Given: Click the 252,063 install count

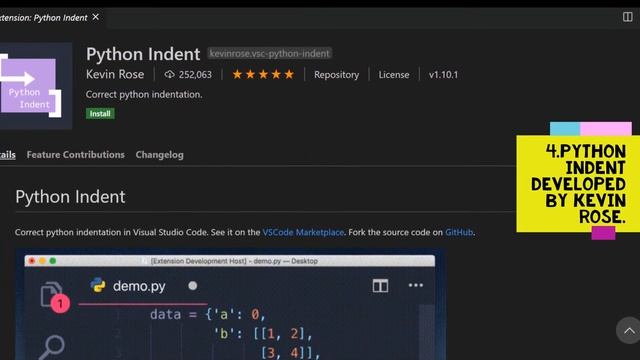Looking at the screenshot, I should tap(195, 75).
